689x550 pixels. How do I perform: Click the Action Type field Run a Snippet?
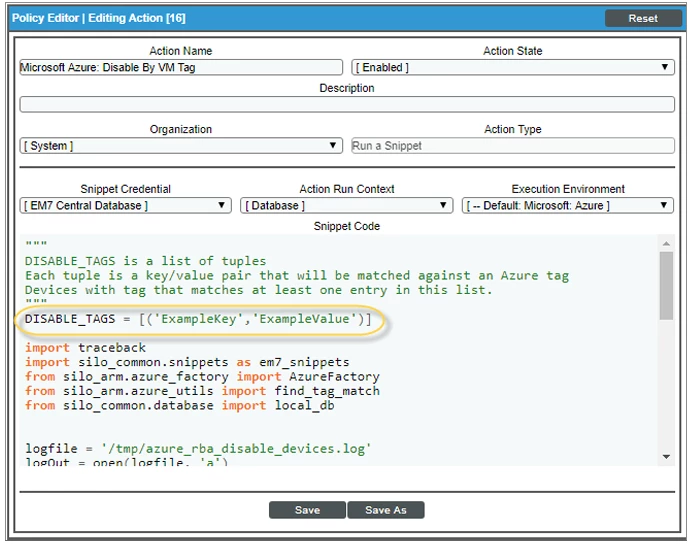tap(513, 145)
